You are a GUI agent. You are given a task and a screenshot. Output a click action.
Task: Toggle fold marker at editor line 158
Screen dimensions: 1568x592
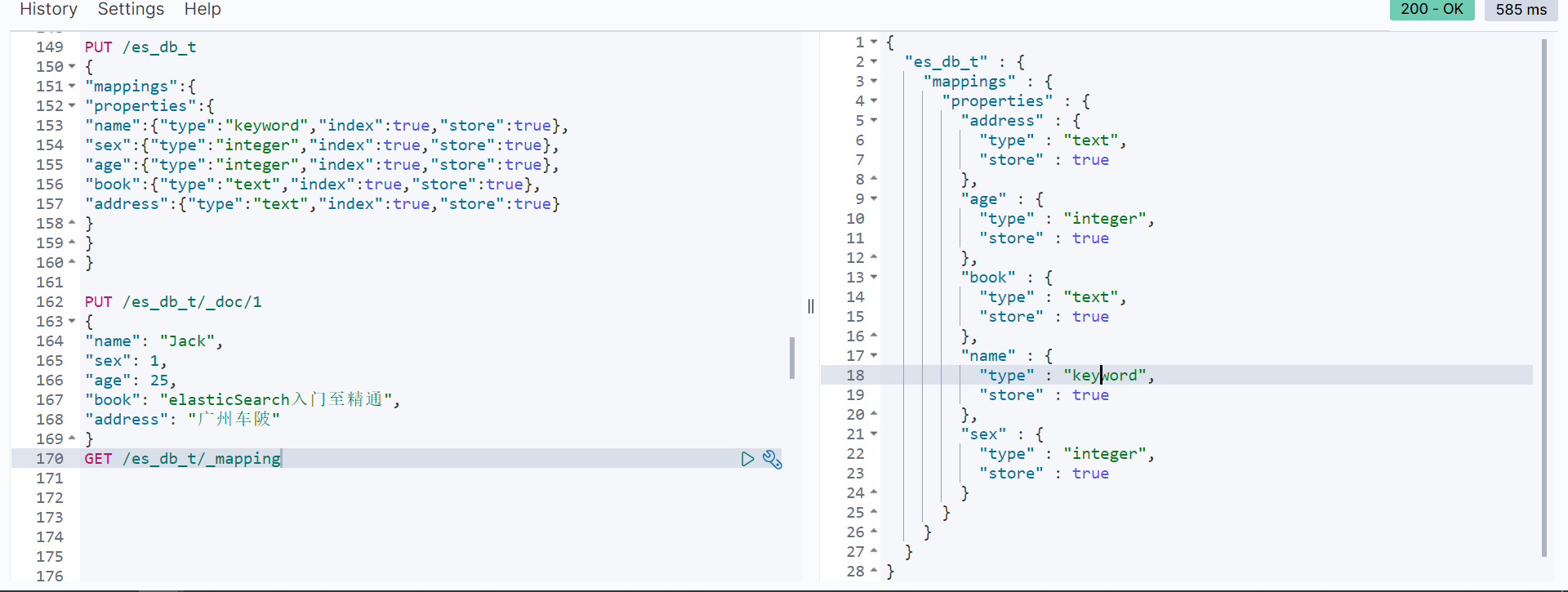72,223
